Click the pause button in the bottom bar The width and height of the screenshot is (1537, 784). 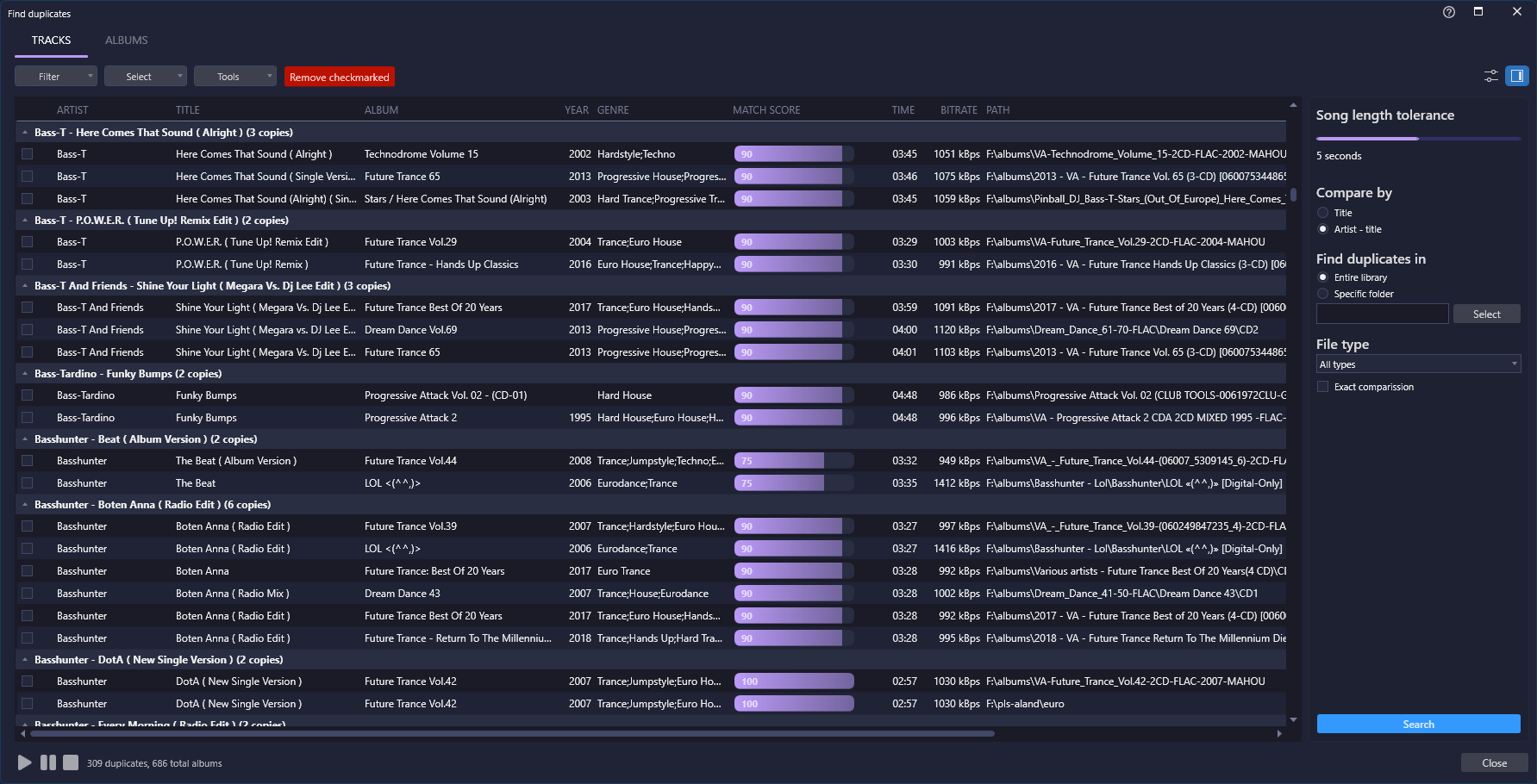[x=48, y=762]
